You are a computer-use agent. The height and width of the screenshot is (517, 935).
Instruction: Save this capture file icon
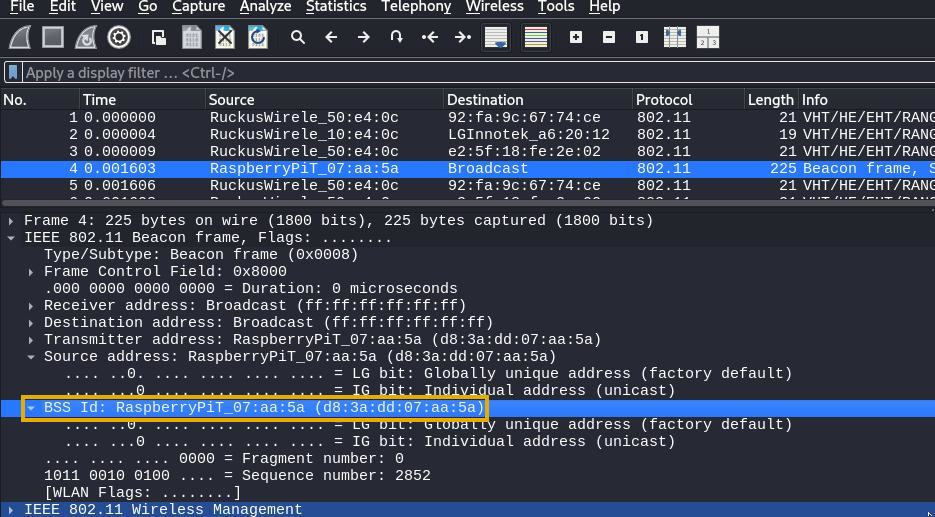191,38
